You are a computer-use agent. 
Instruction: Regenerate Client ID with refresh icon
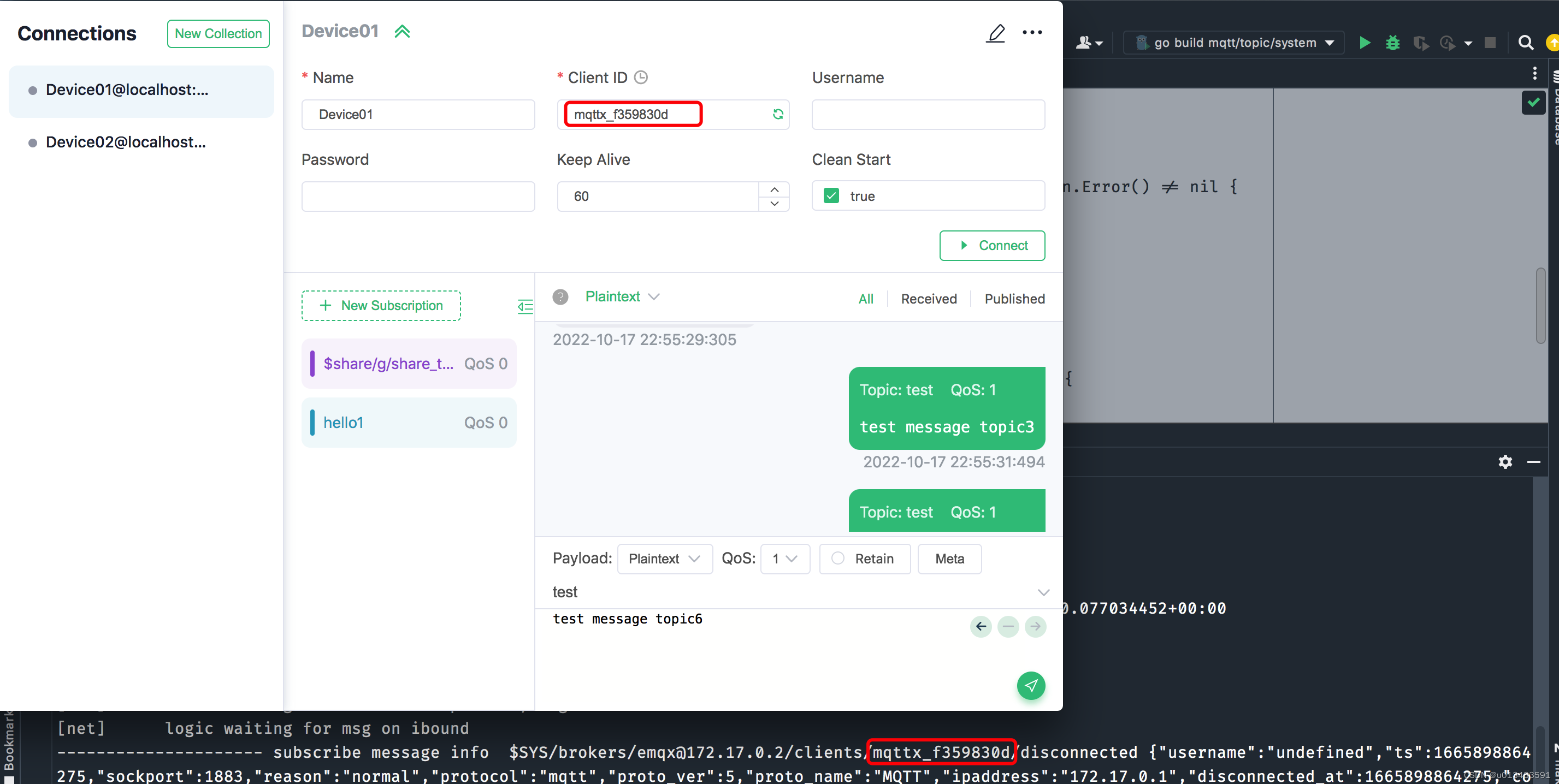tap(778, 114)
